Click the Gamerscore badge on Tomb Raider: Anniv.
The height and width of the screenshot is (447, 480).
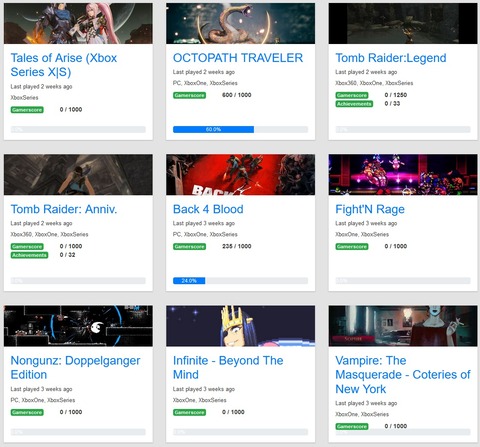[27, 247]
